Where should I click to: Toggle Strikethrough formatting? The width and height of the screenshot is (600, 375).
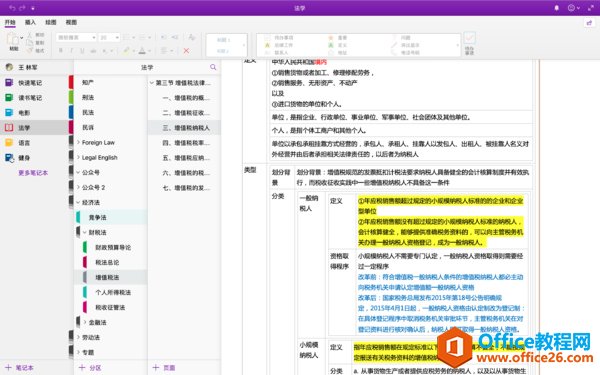point(93,51)
